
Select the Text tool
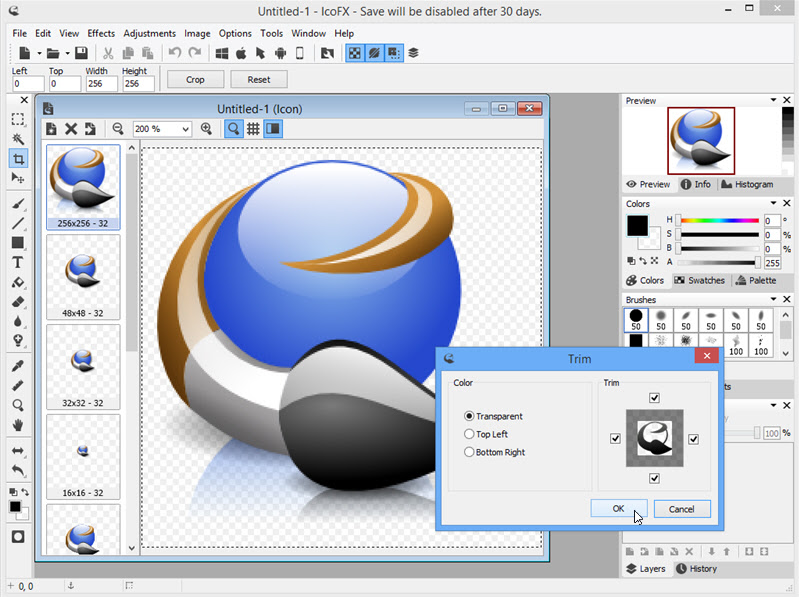click(x=18, y=262)
